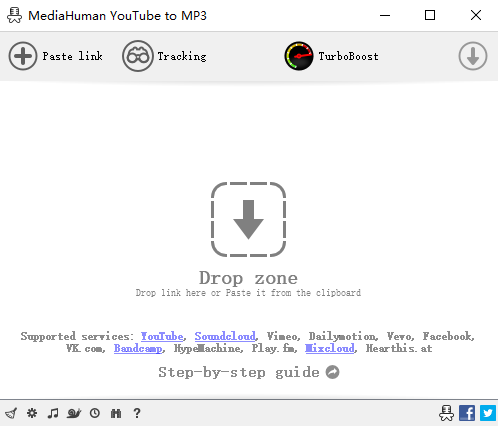
Task: Click the Drop zone dashed box
Action: tap(248, 219)
